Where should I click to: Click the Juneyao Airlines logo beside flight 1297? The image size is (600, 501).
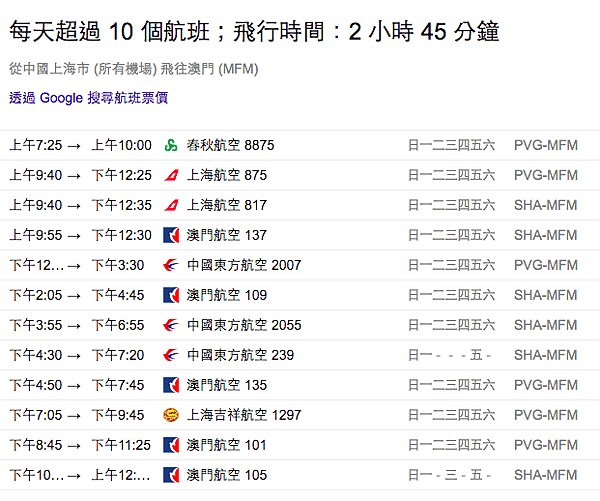[171, 415]
